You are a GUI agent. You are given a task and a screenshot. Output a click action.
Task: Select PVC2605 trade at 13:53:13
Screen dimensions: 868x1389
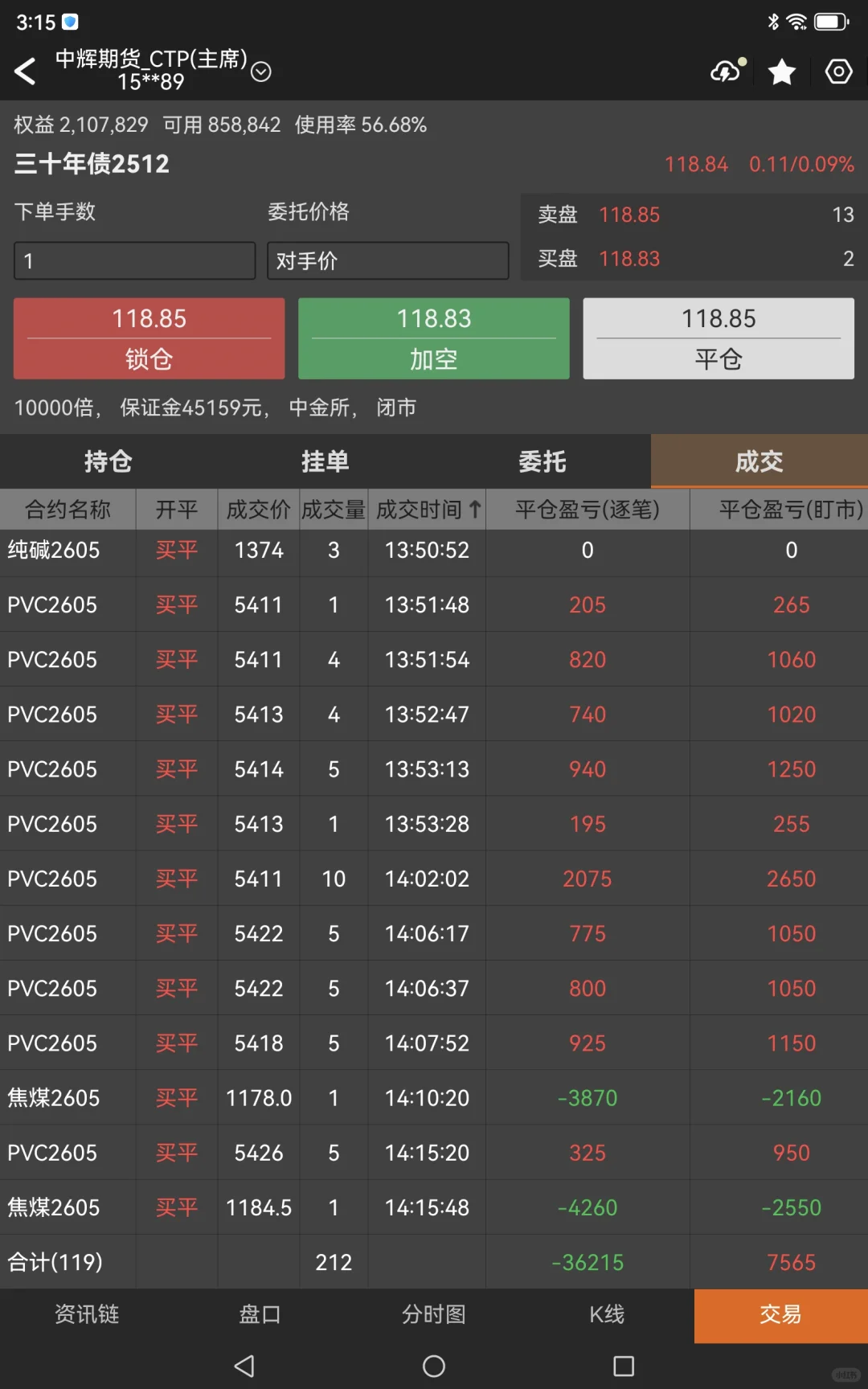click(434, 769)
